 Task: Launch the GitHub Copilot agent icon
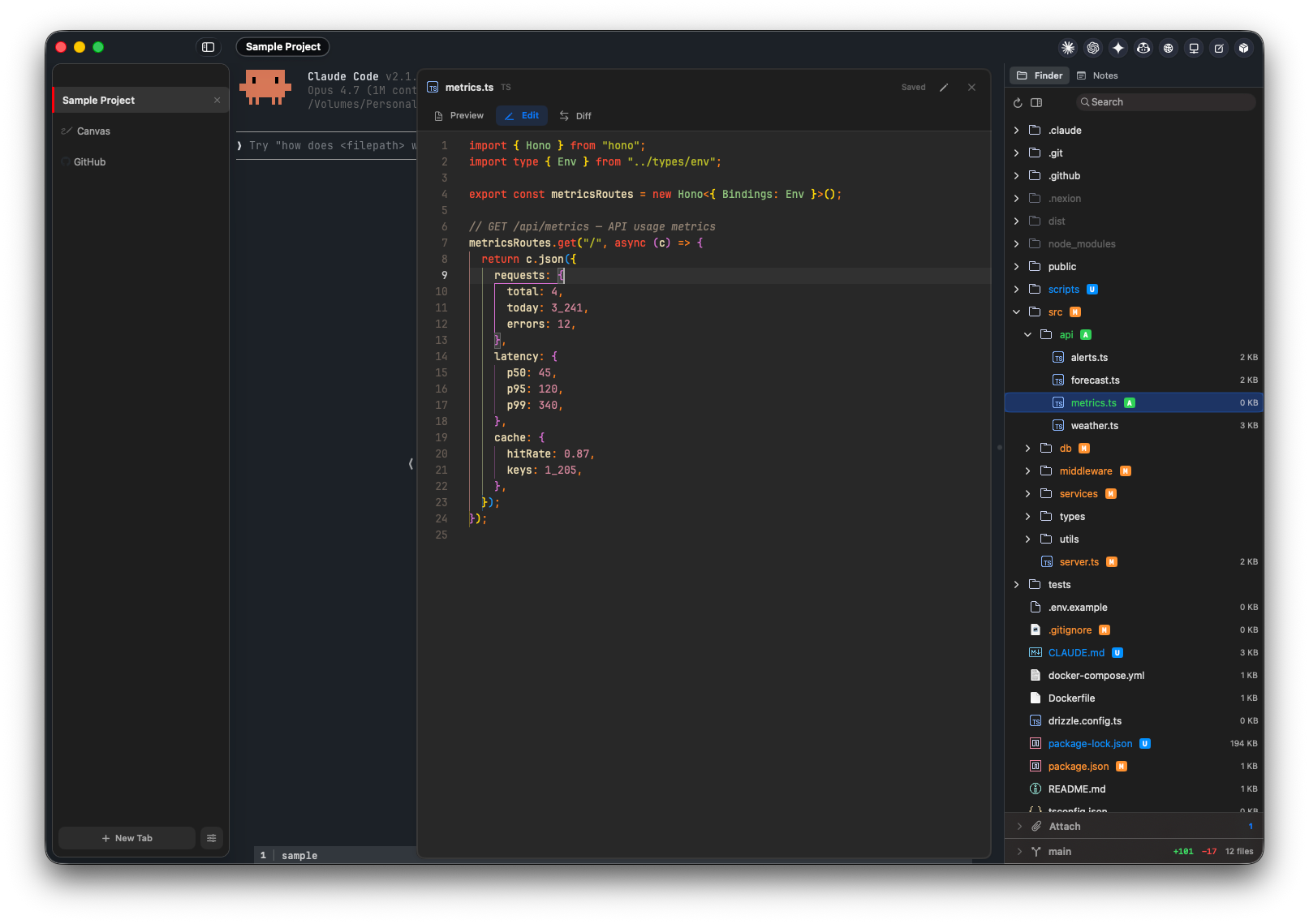[1143, 48]
